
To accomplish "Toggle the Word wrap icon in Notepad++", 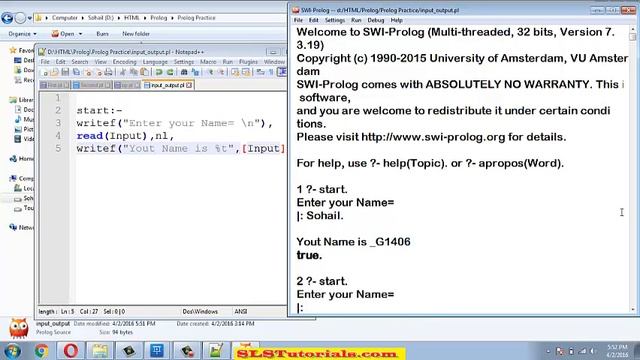I will [260, 72].
